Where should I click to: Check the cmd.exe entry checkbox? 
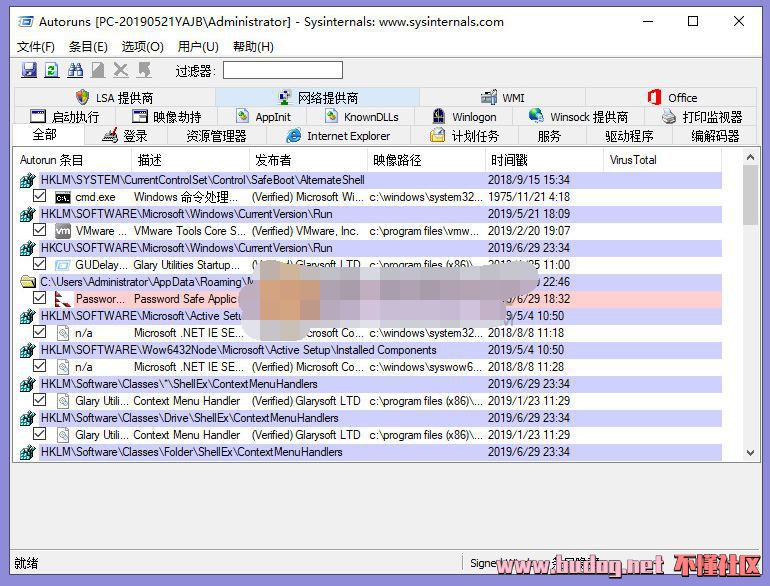(x=39, y=196)
